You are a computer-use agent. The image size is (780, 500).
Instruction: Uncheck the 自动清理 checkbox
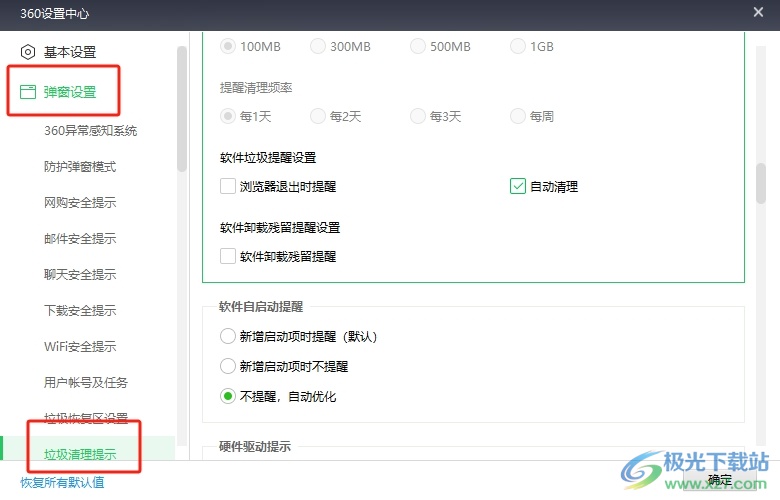tap(518, 186)
